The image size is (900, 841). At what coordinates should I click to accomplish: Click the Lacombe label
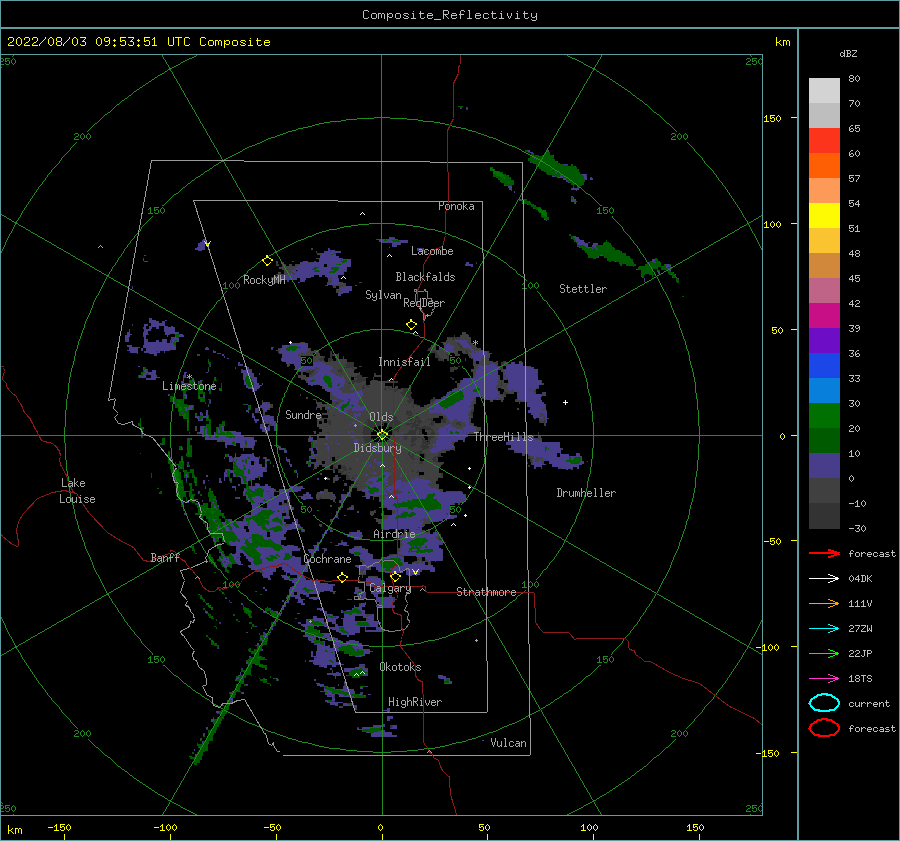[x=432, y=251]
